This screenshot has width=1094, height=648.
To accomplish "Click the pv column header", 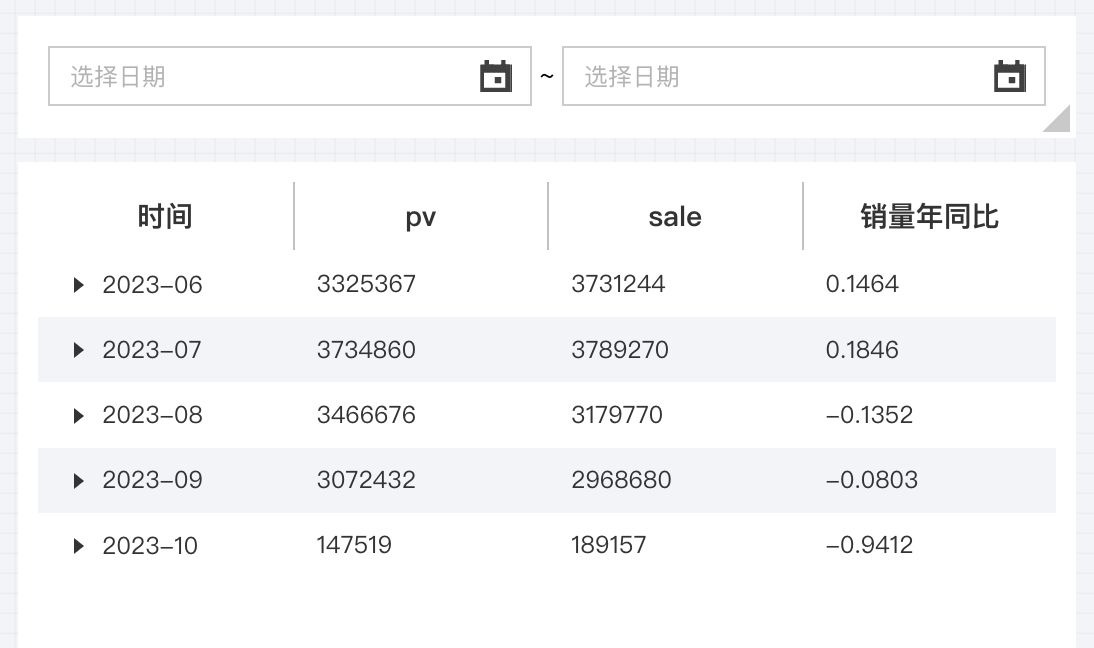I will [x=420, y=217].
